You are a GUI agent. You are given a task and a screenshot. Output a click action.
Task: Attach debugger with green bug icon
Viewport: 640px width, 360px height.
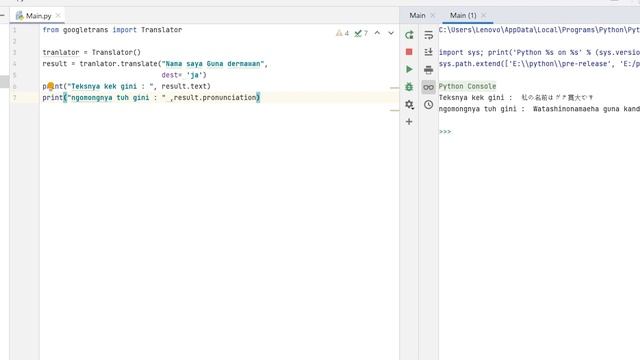(409, 87)
